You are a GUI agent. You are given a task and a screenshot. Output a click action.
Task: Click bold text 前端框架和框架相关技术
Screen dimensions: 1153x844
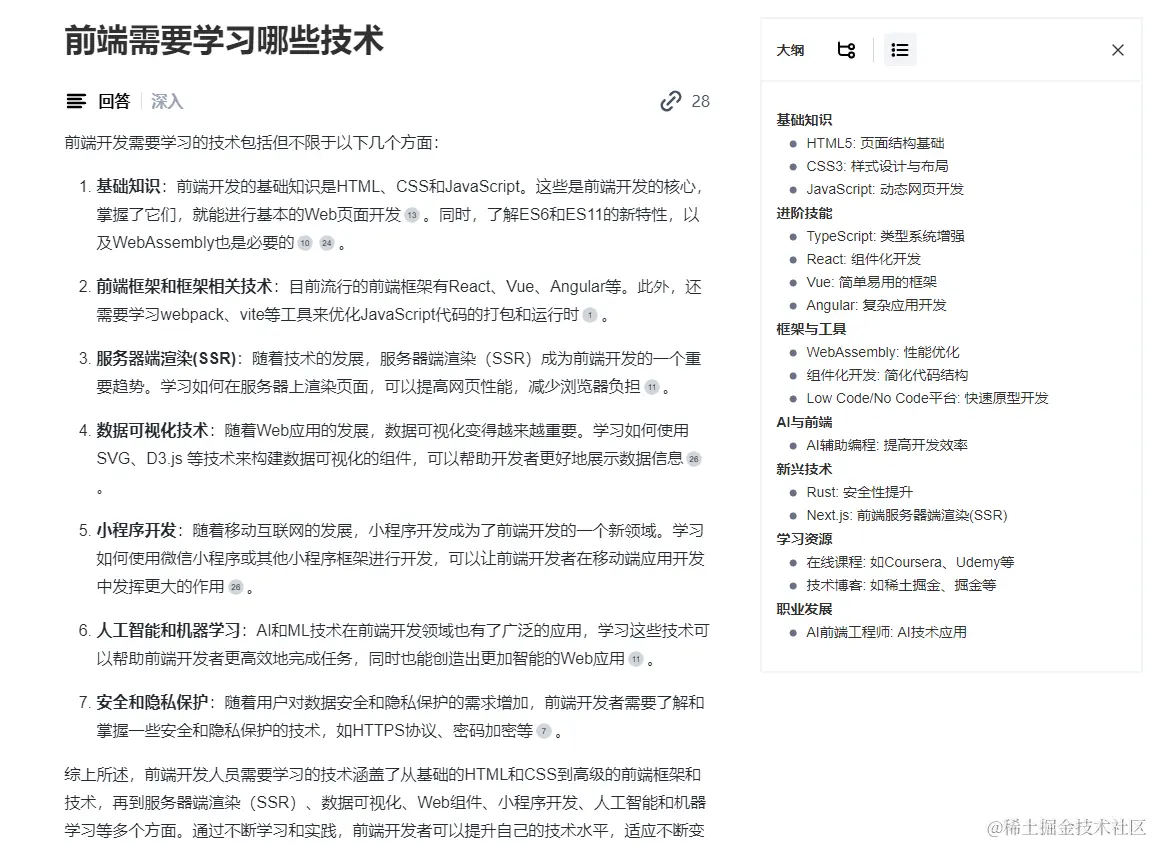tap(184, 287)
